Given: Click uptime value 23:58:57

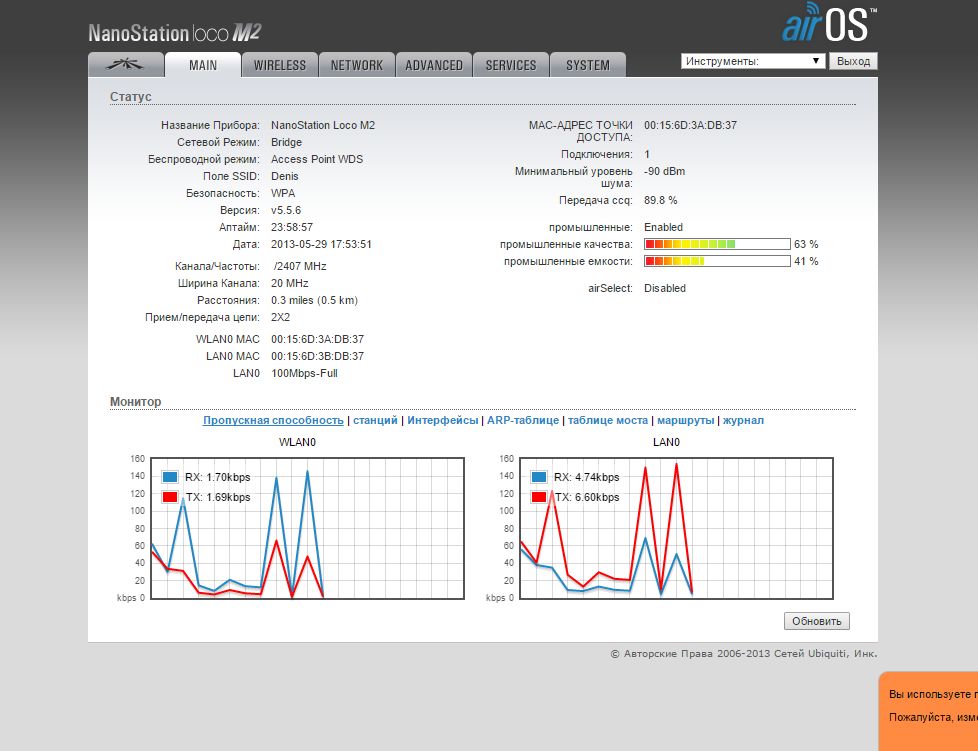Looking at the screenshot, I should click(292, 227).
